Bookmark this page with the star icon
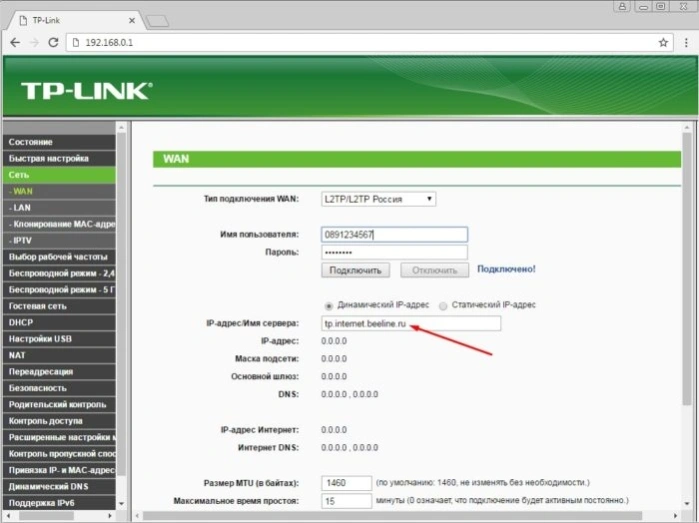The width and height of the screenshot is (699, 523). (x=663, y=42)
